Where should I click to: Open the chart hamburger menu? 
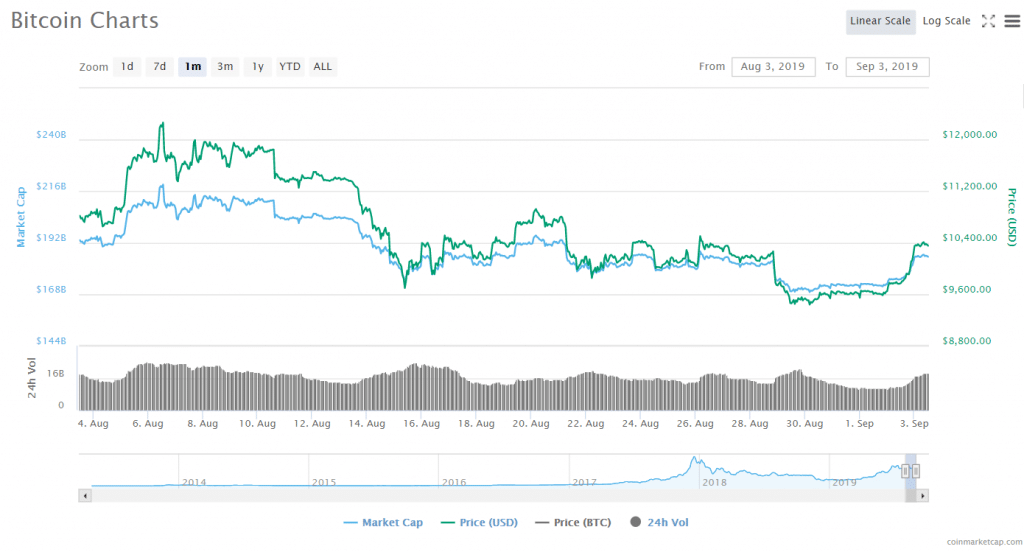pos(1011,21)
